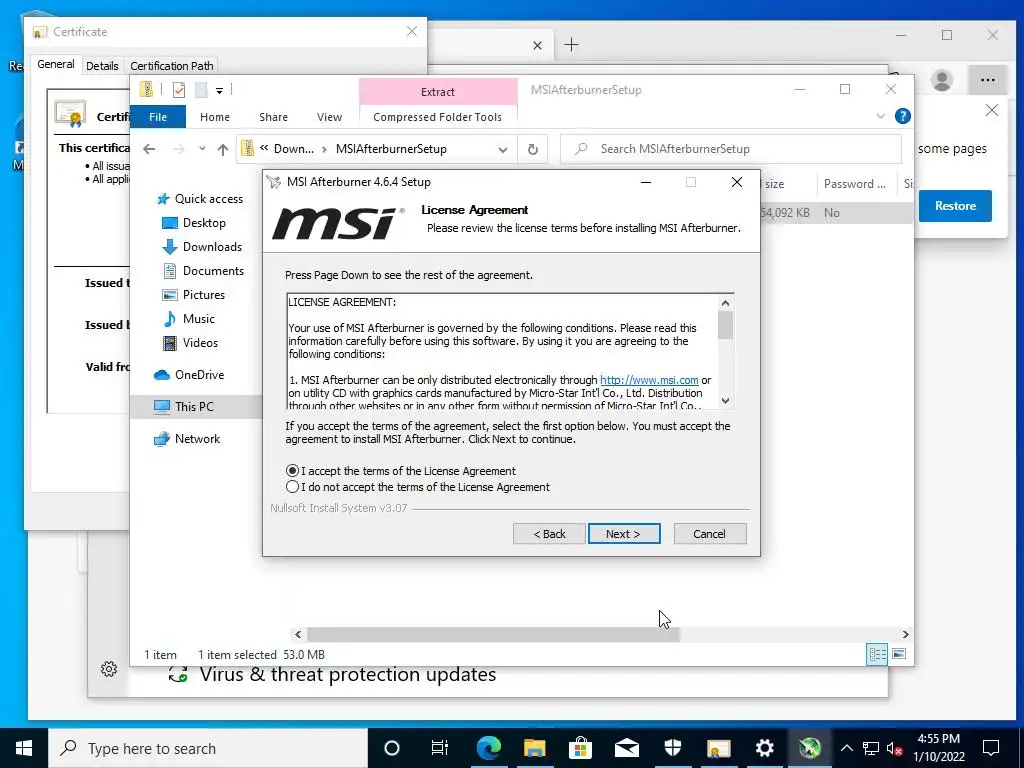Open a new tab in Edge

571,44
